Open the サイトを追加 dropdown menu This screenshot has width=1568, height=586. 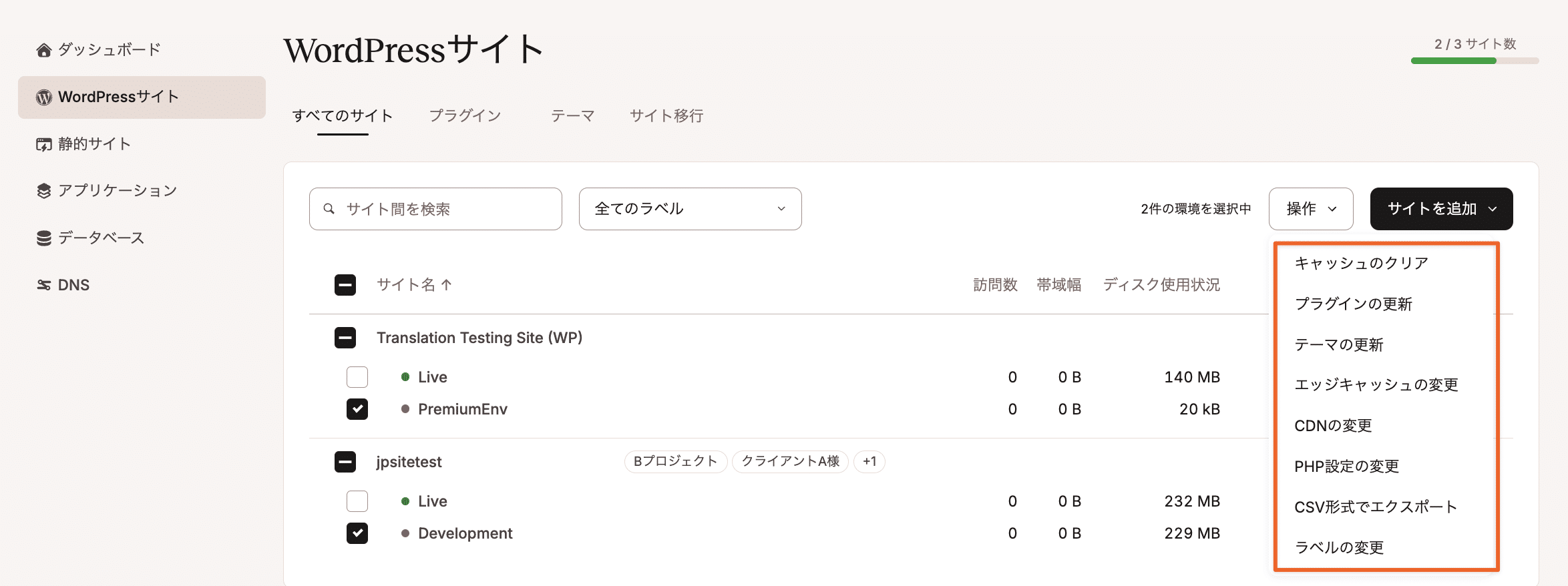tap(1440, 208)
